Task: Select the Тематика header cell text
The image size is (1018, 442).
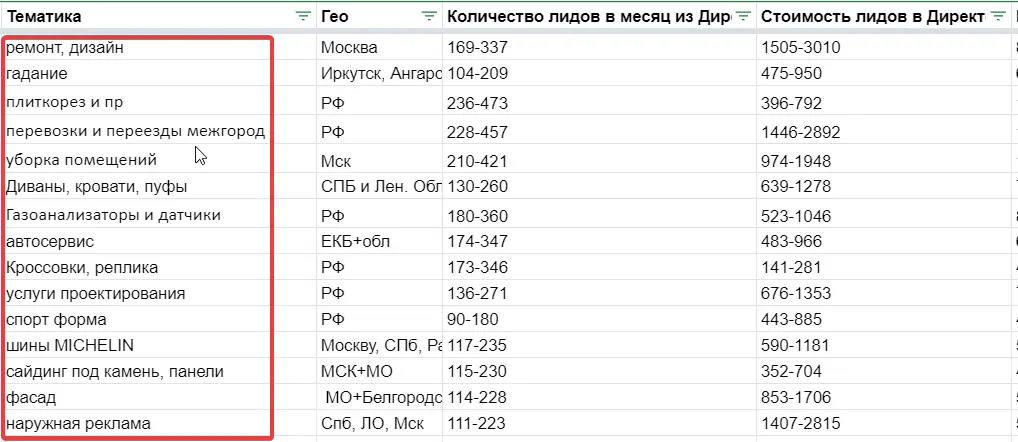Action: [45, 16]
